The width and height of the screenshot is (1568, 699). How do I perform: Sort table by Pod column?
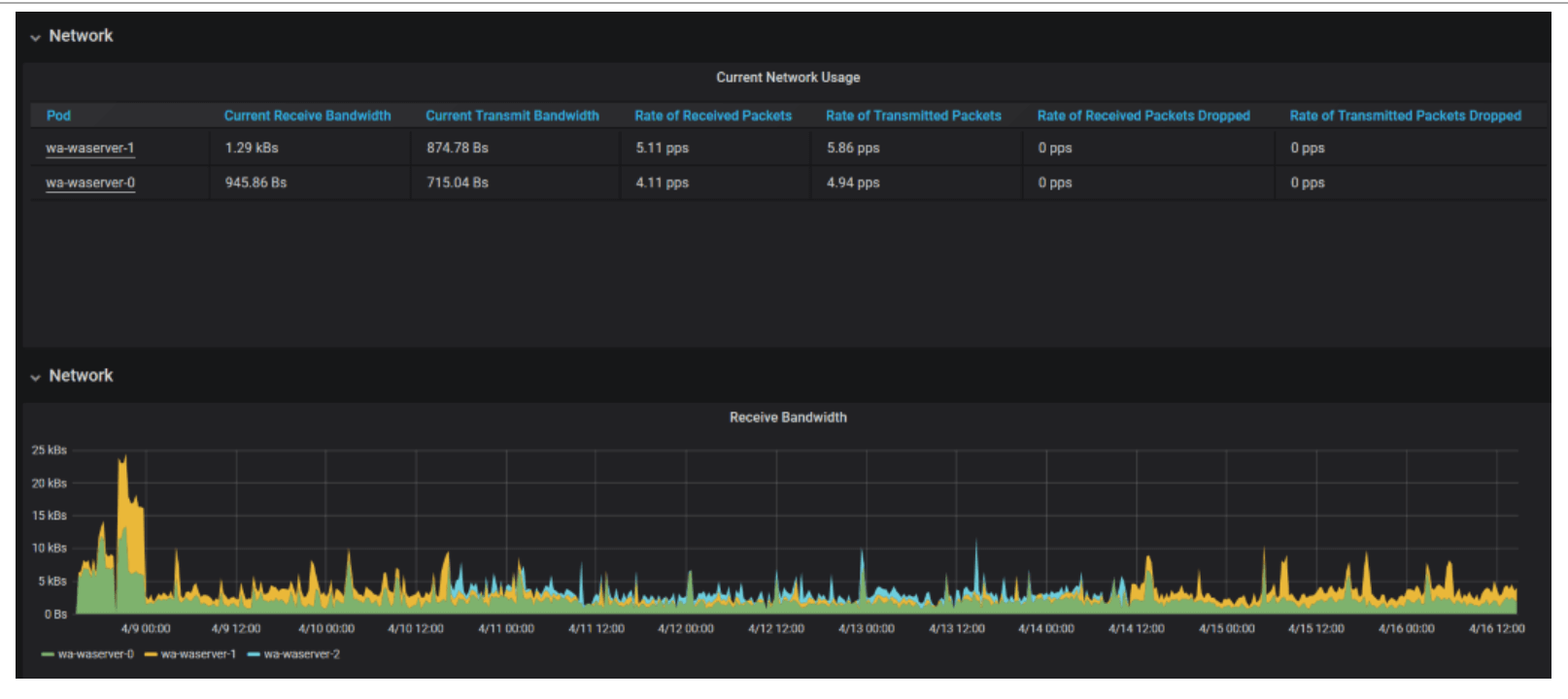[x=58, y=116]
